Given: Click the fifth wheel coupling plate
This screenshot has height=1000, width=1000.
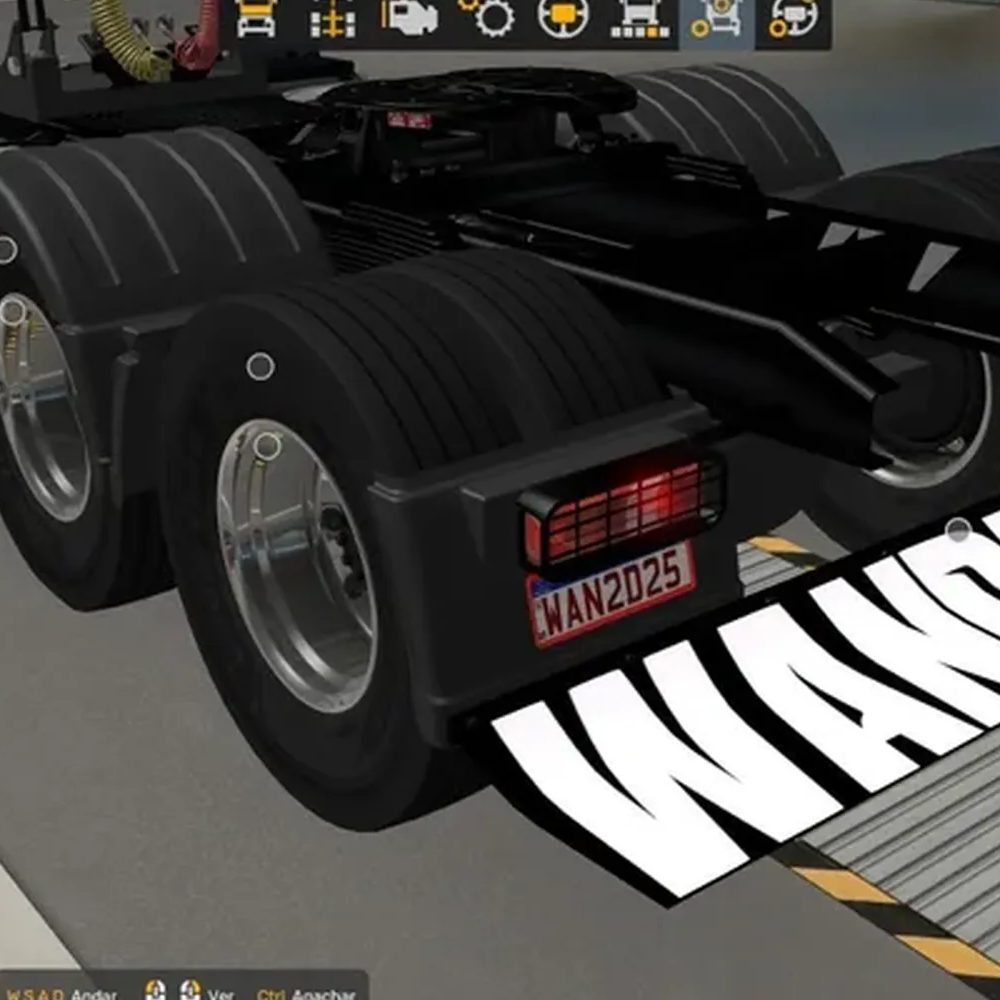Looking at the screenshot, I should tap(480, 92).
